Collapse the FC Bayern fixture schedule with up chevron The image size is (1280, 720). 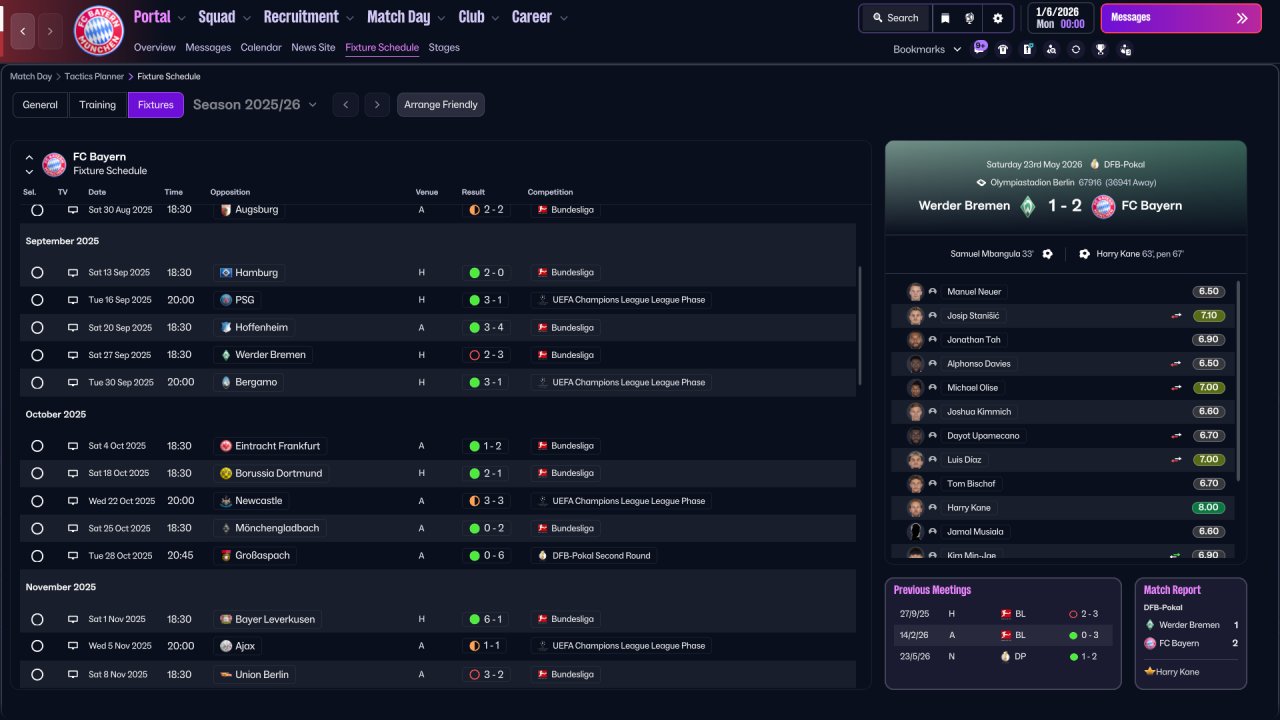pyautogui.click(x=29, y=157)
